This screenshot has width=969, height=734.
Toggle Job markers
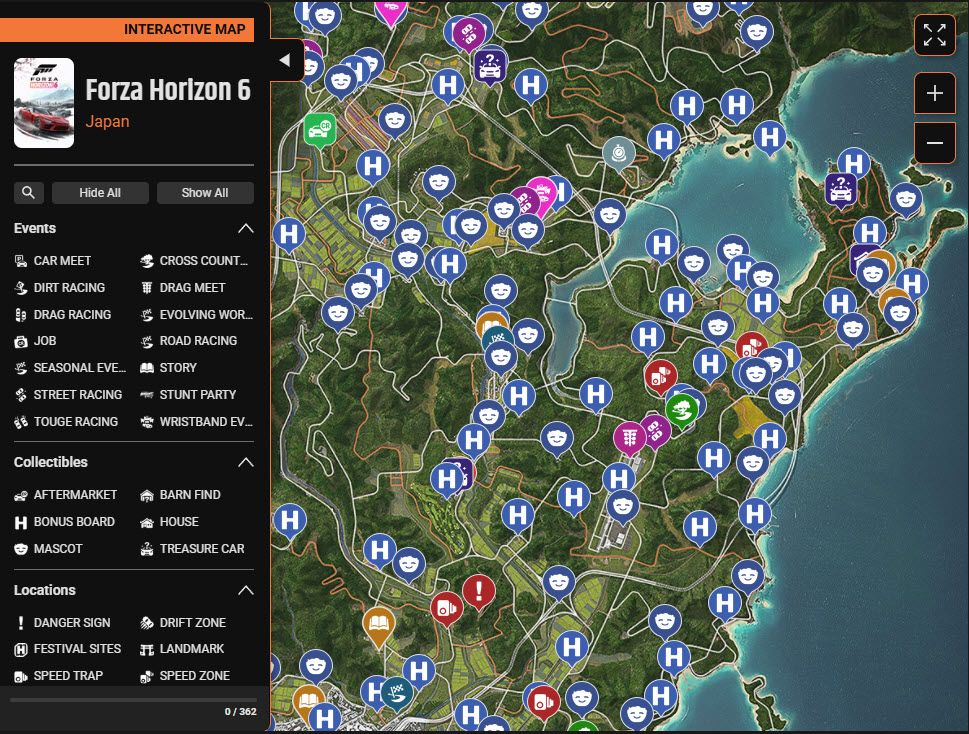[36, 341]
